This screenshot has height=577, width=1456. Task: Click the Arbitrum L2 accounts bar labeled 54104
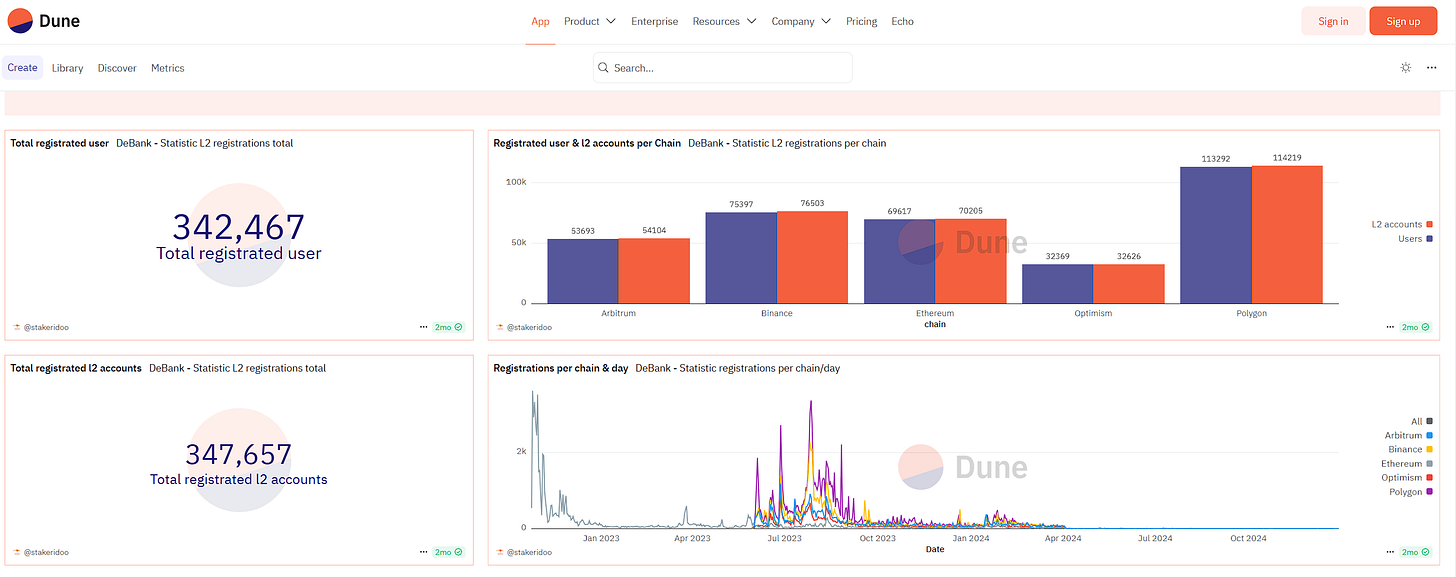coord(654,270)
